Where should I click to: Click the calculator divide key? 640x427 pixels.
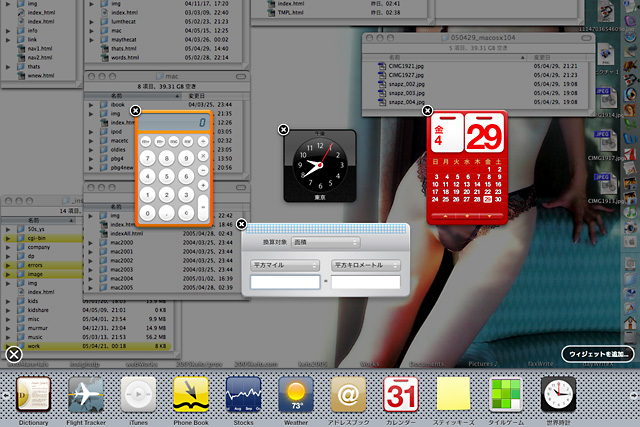[x=203, y=141]
